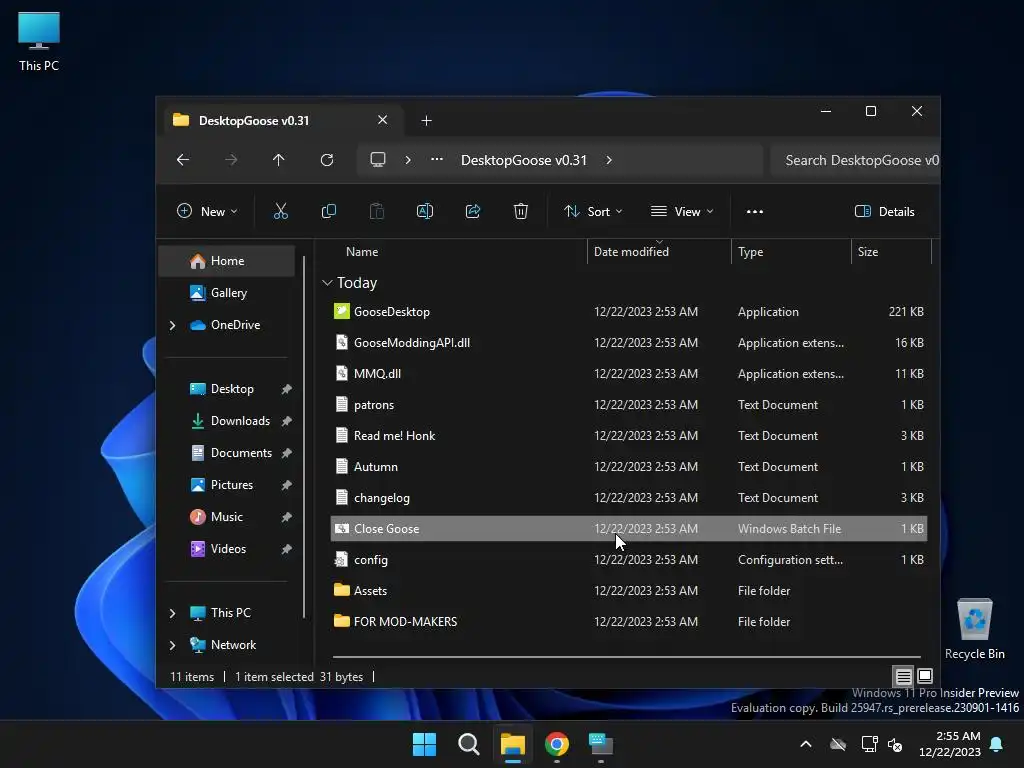Screen dimensions: 1024x768
Task: Click the Share icon in toolbar
Action: click(x=473, y=211)
